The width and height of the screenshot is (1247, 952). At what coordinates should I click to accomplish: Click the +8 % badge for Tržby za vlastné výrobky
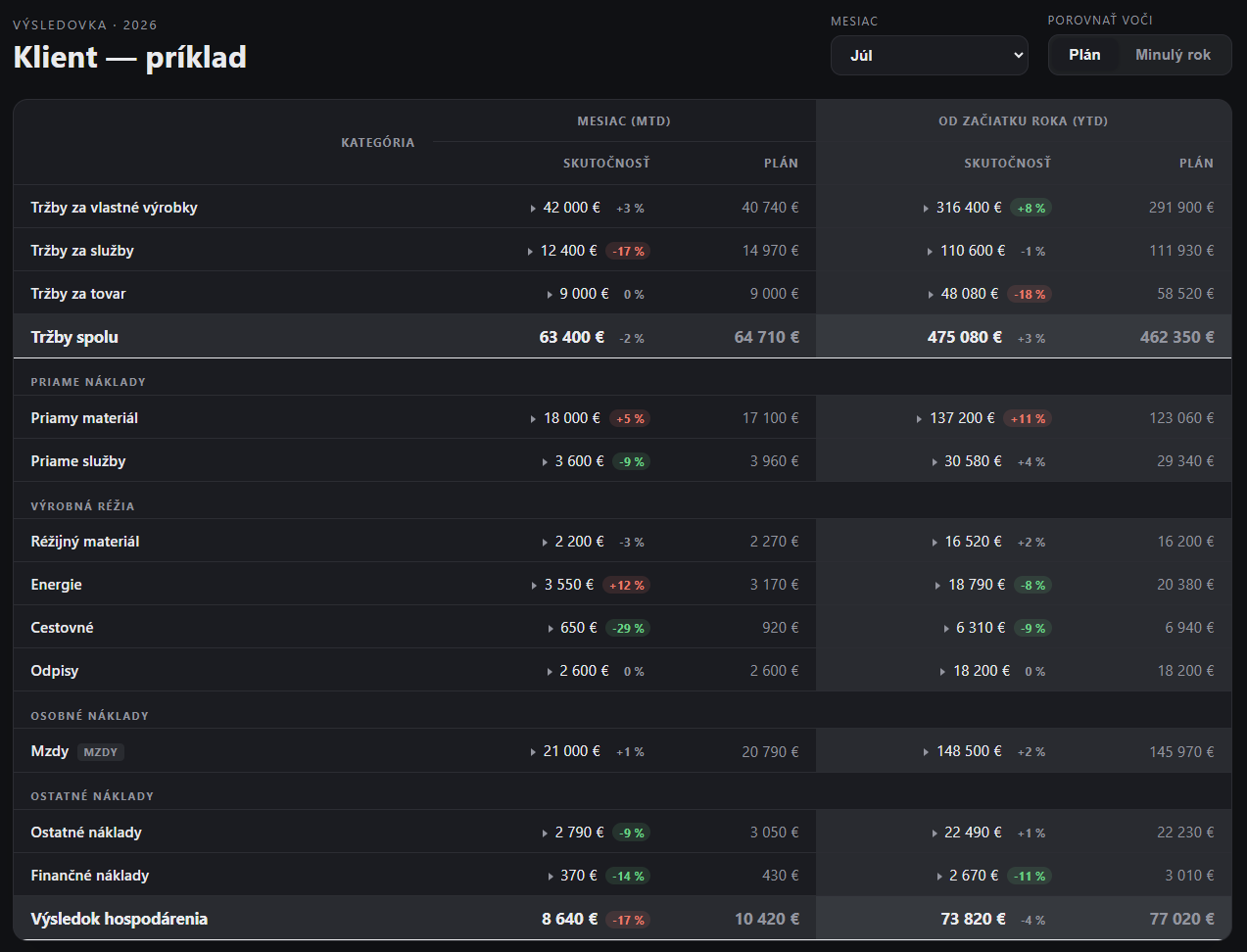(x=1031, y=209)
